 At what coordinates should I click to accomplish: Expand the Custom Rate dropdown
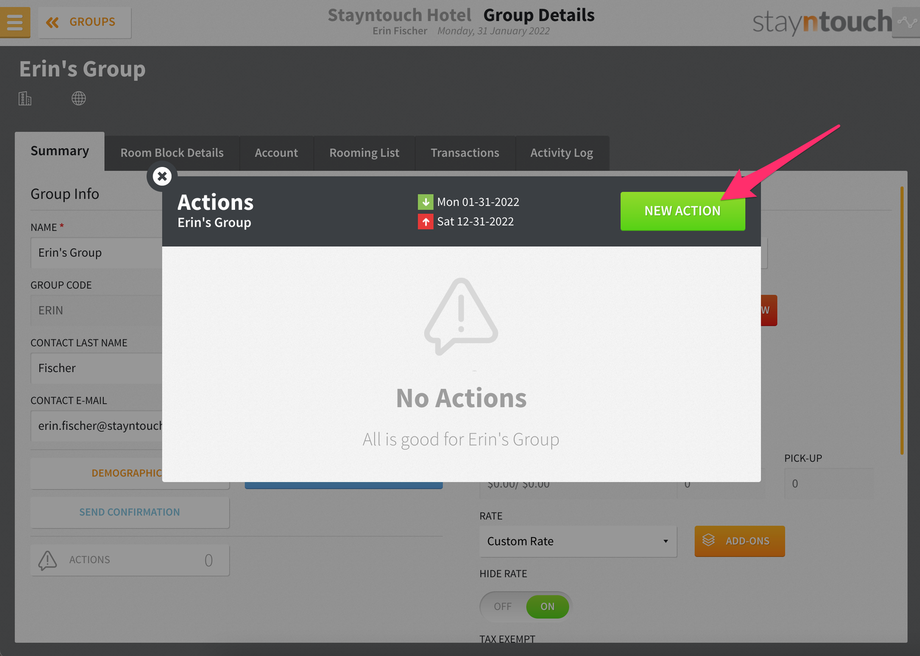[578, 542]
